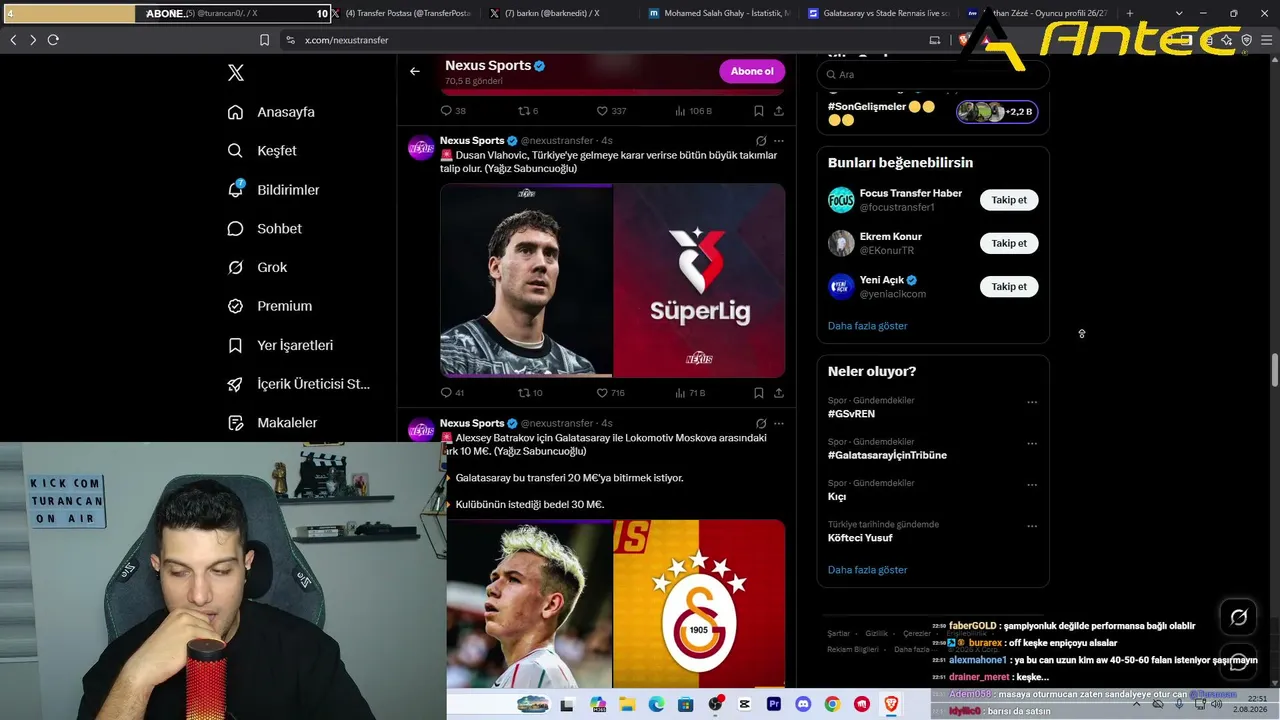Open Google Chrome from the taskbar
This screenshot has height=720, width=1280.
832,704
